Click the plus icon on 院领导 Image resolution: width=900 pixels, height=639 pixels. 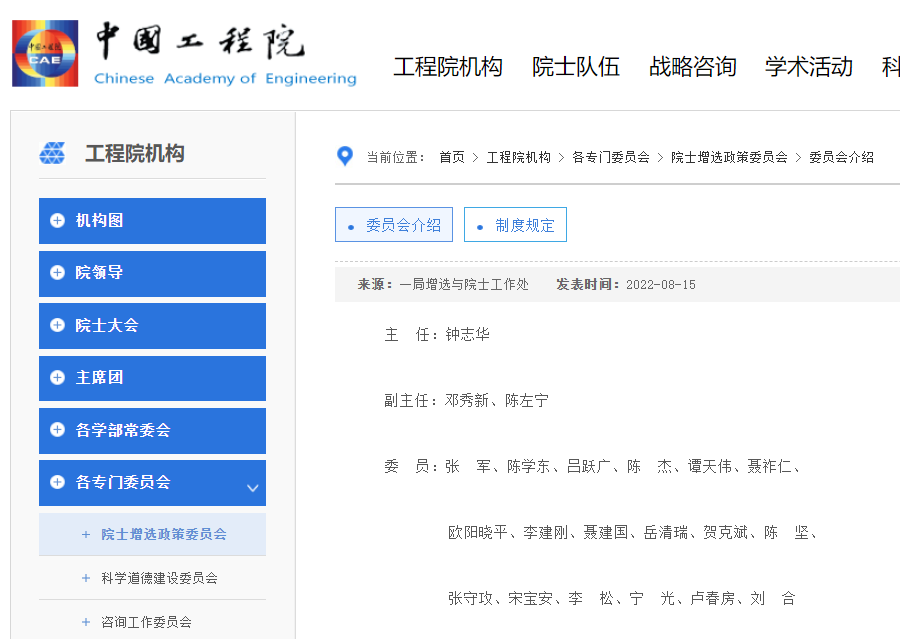tap(57, 273)
